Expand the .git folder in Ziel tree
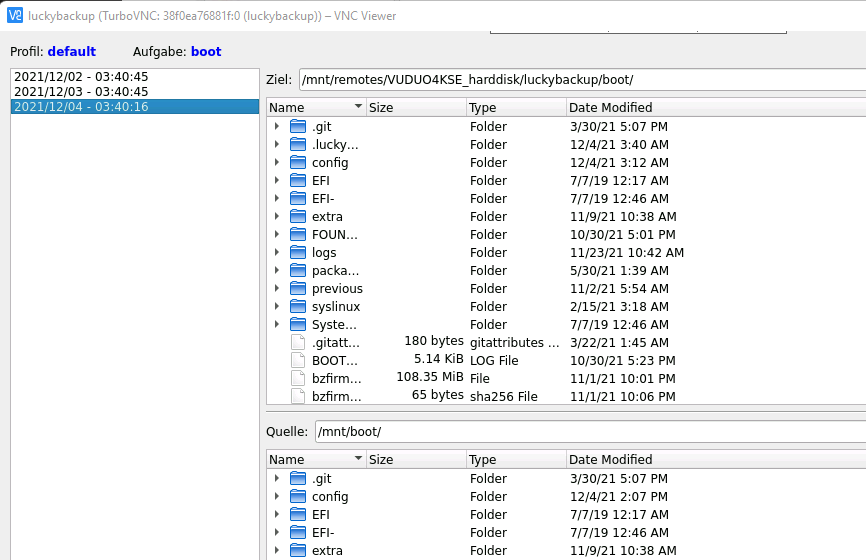Screen dimensions: 866x560 point(277,126)
